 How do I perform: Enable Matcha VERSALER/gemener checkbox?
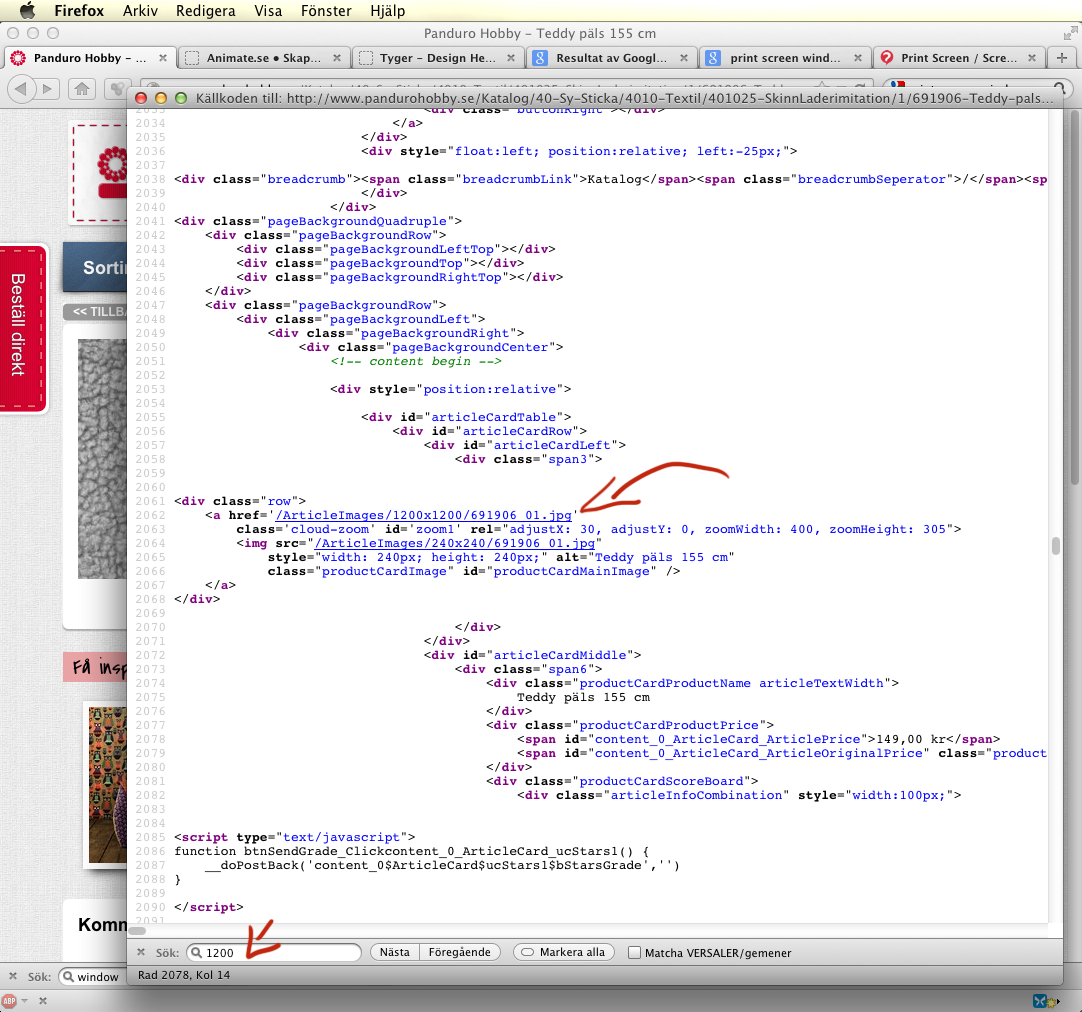pos(634,953)
